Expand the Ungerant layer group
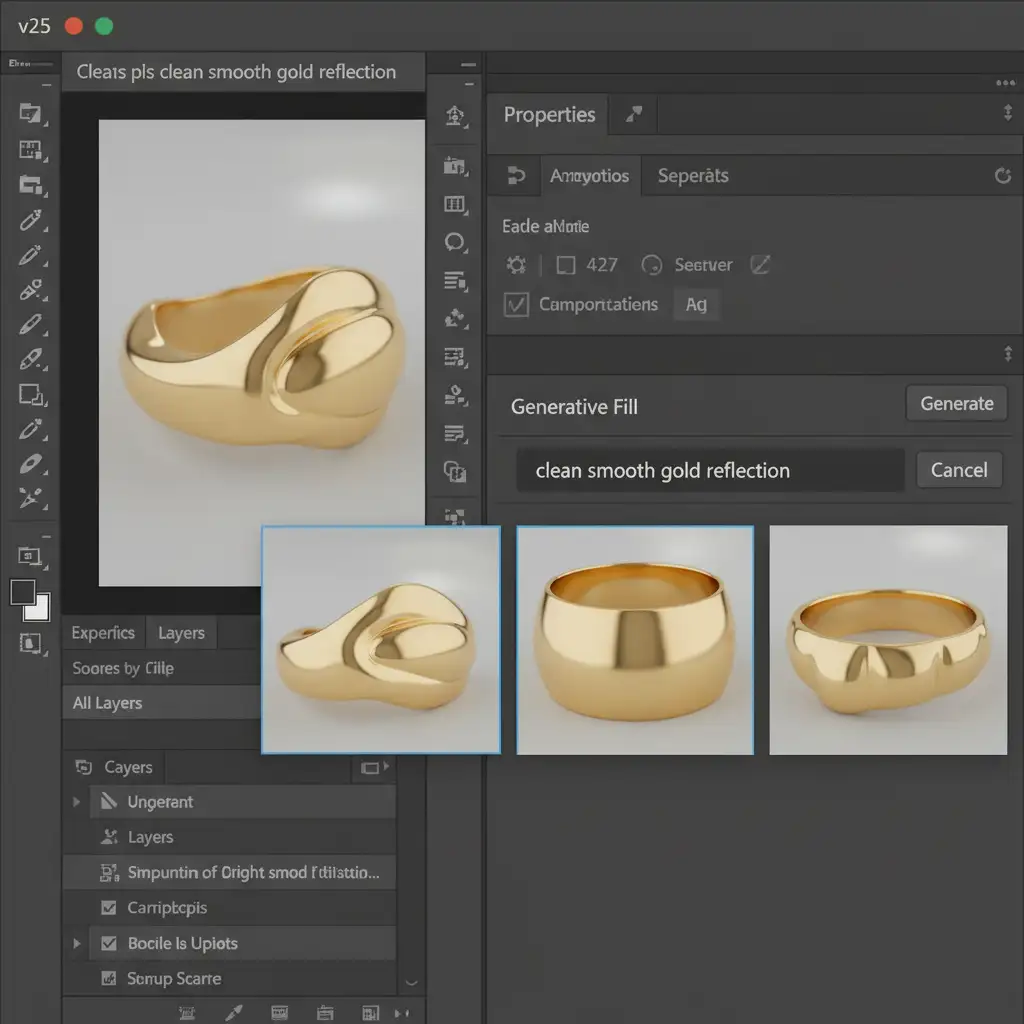The height and width of the screenshot is (1024, 1024). point(77,802)
